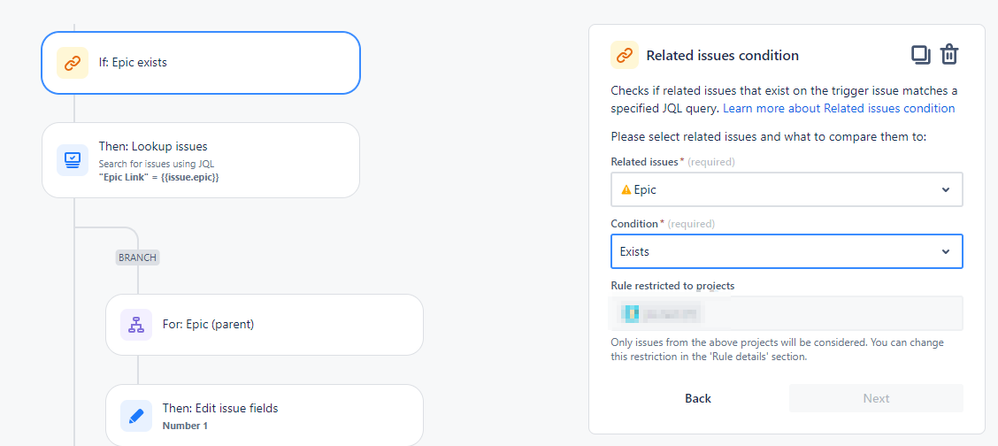Click the warning icon beside Epic
998x446 pixels.
[626, 190]
